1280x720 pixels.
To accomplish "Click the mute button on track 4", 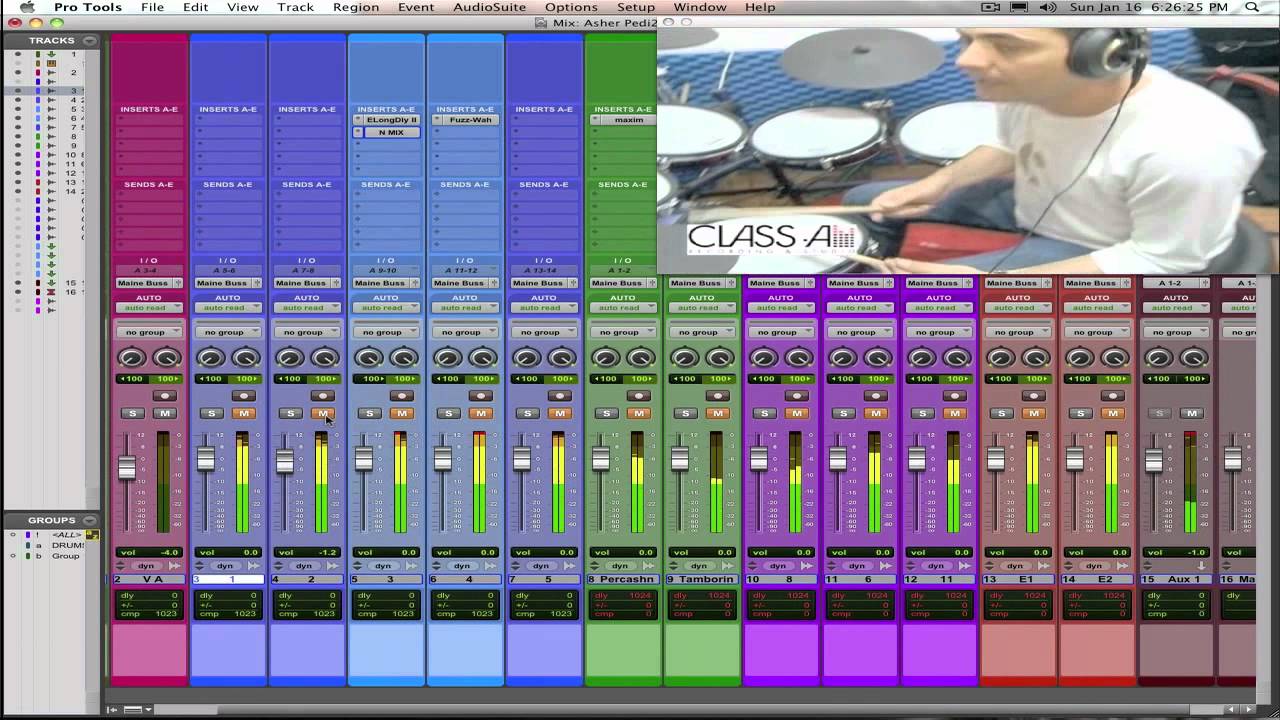I will coord(481,413).
